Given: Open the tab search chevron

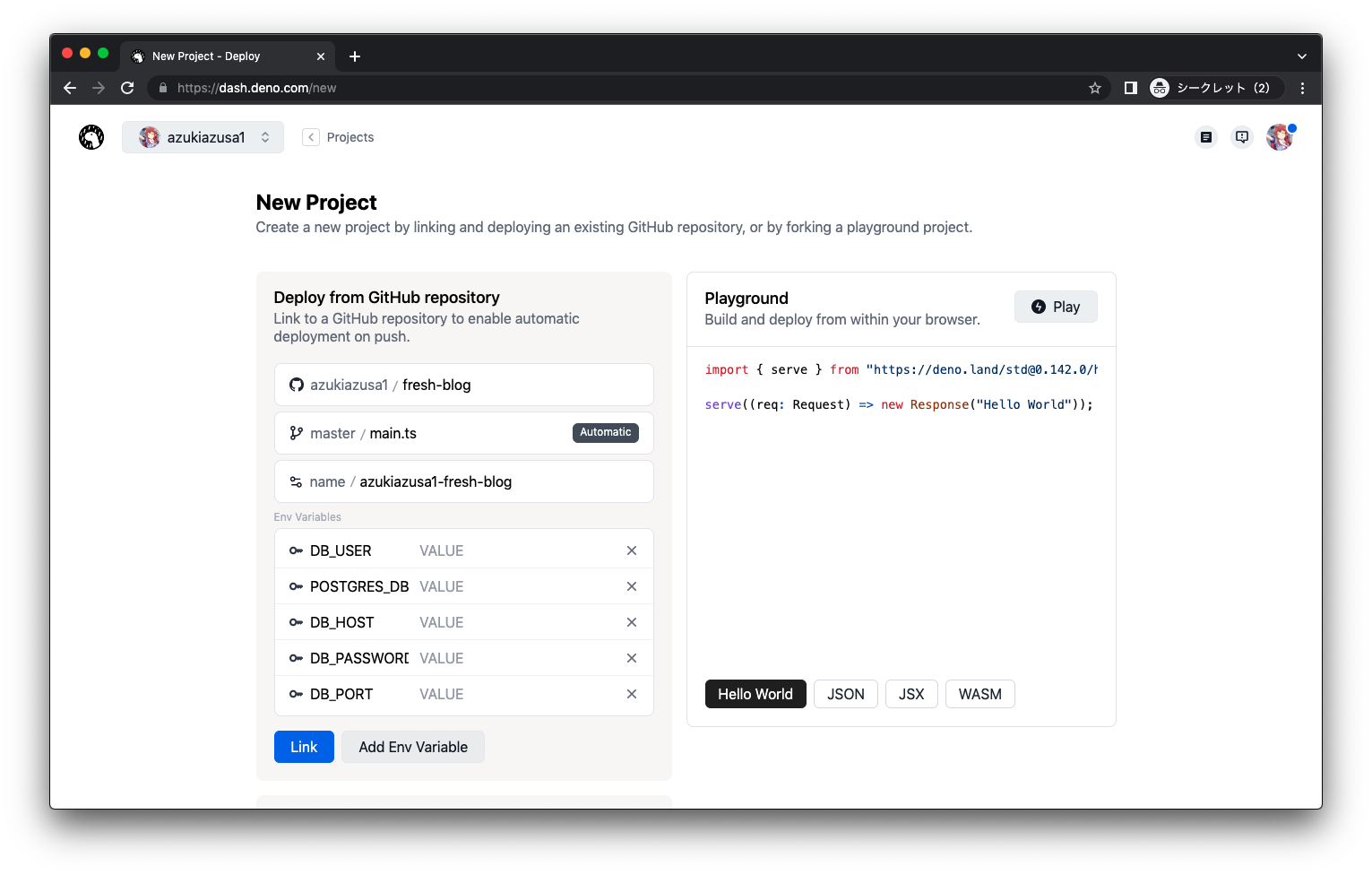Looking at the screenshot, I should click(1302, 56).
